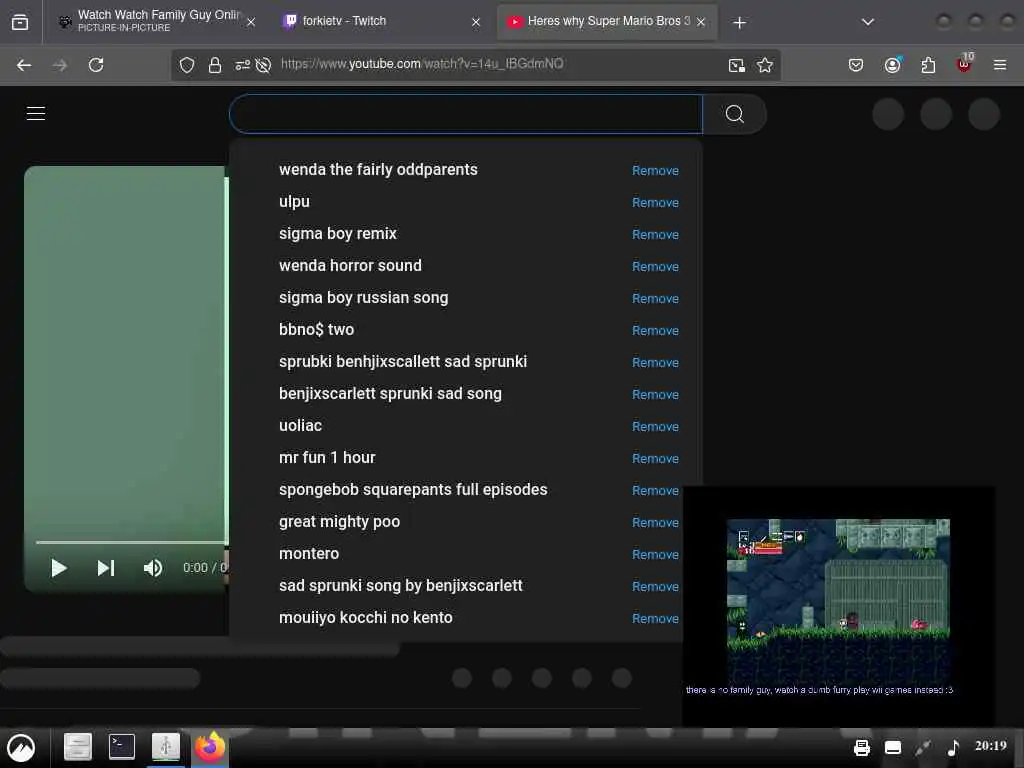The width and height of the screenshot is (1024, 768).
Task: Select suggestion spongebob squarepants full episodes
Action: [x=413, y=490]
